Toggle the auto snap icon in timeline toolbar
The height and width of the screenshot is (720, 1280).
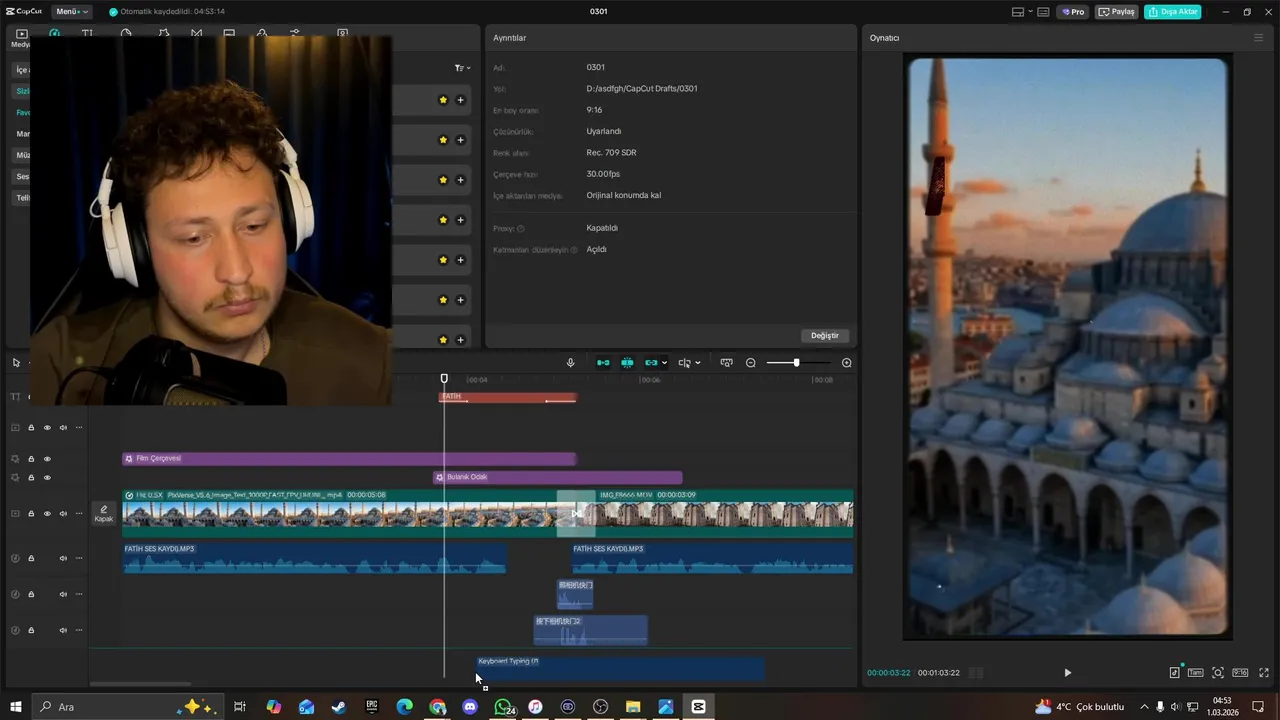627,363
